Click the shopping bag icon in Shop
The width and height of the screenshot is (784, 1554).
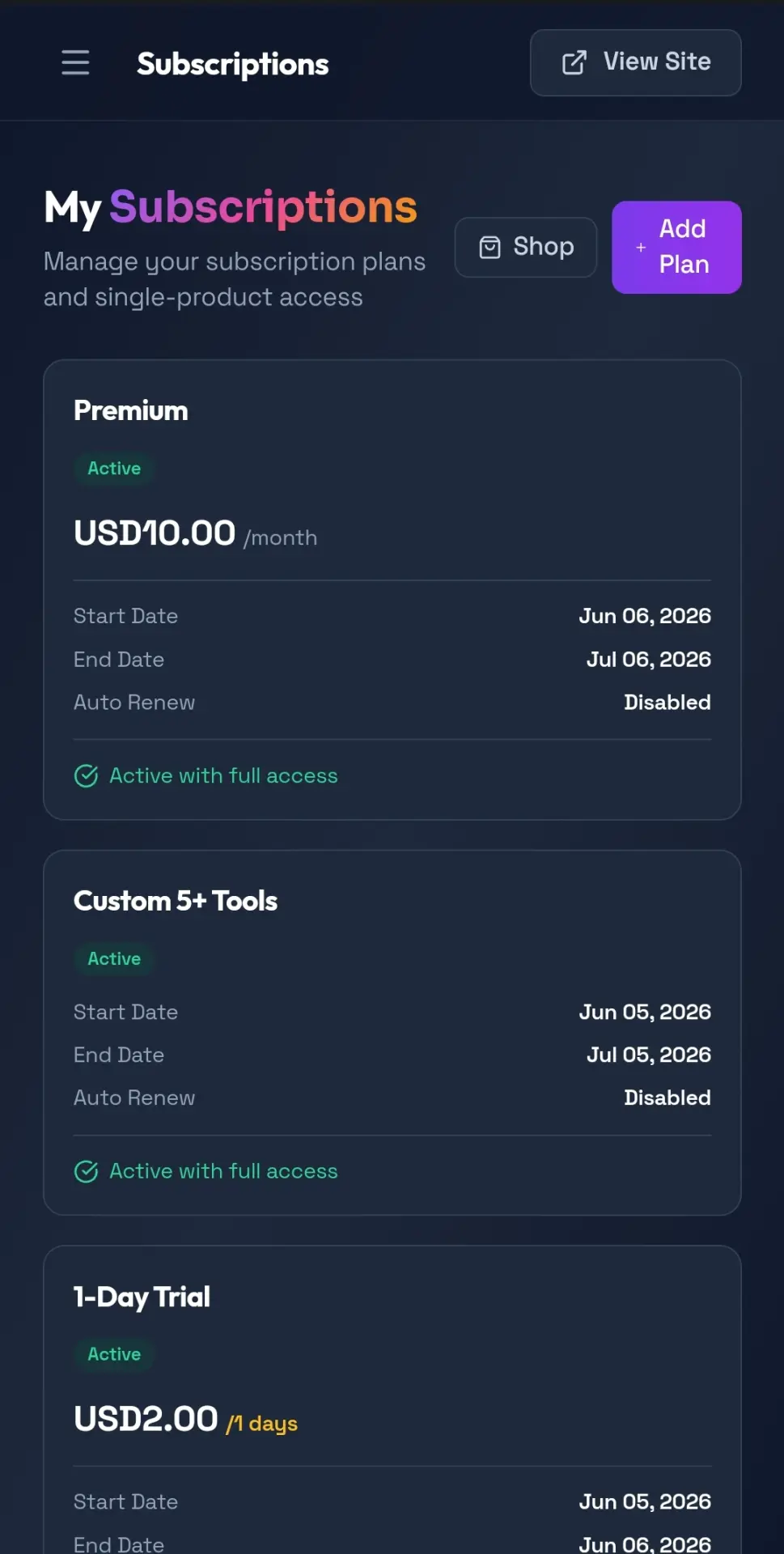[x=489, y=247]
